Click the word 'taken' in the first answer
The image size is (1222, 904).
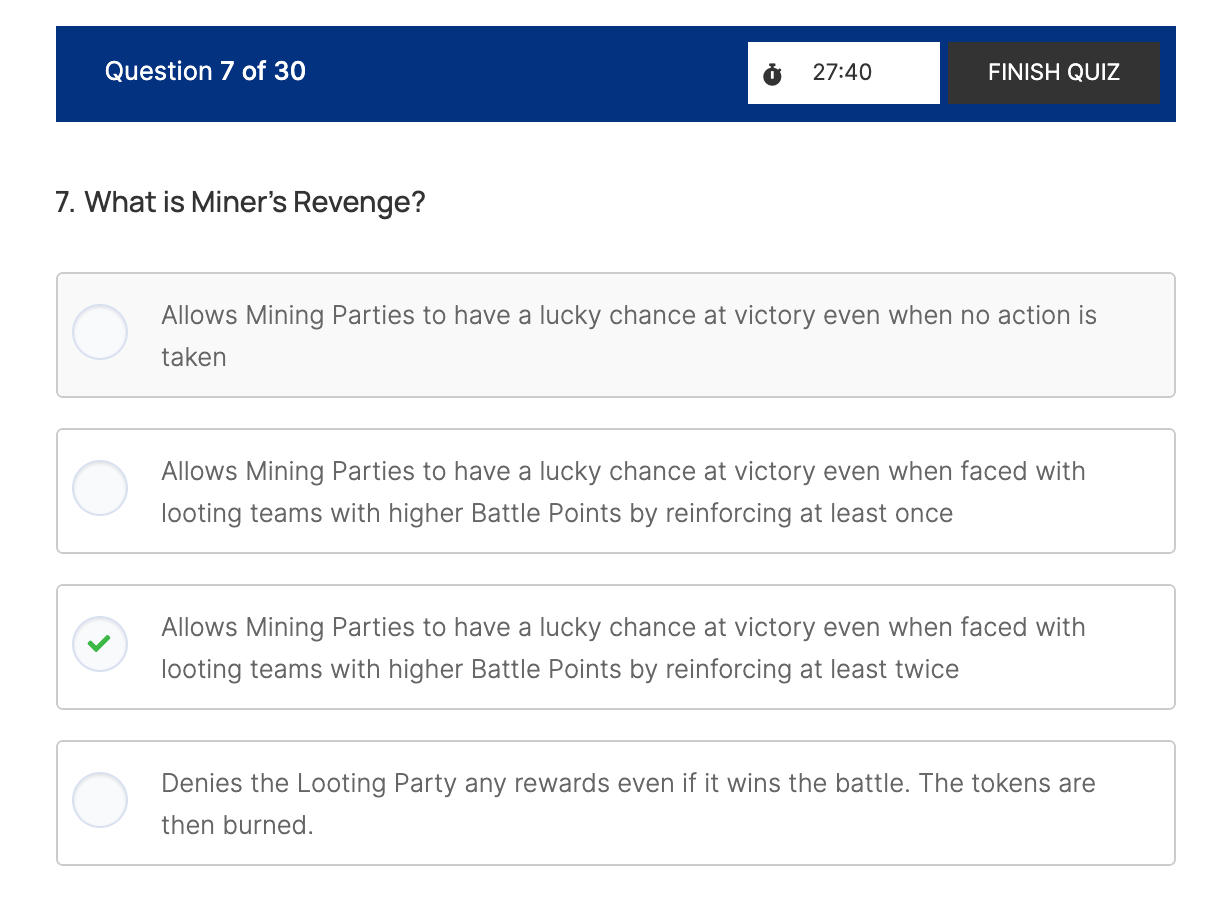pos(194,357)
